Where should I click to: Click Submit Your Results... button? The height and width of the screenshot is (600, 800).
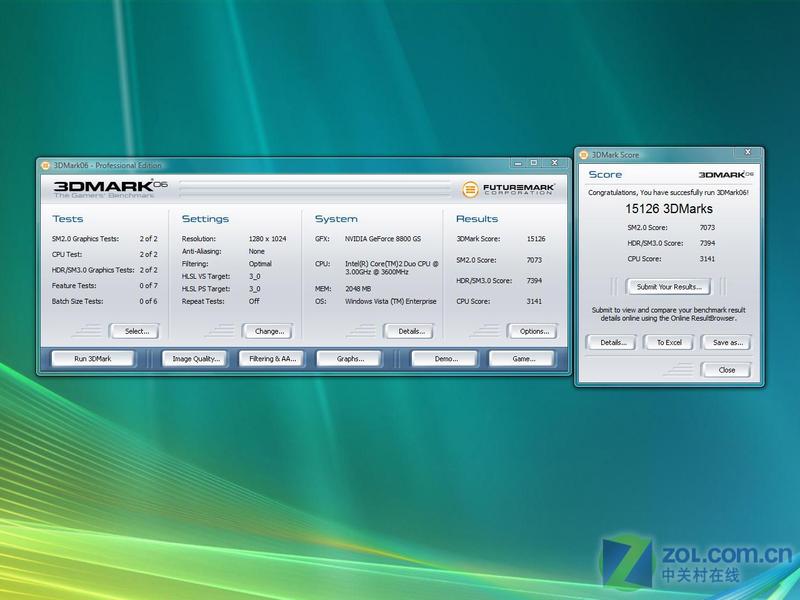coord(669,287)
